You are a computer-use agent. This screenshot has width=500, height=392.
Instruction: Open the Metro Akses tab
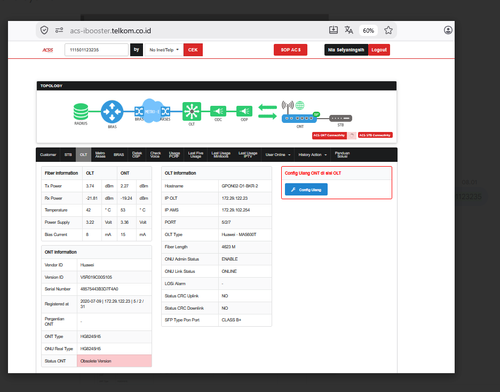[100, 155]
